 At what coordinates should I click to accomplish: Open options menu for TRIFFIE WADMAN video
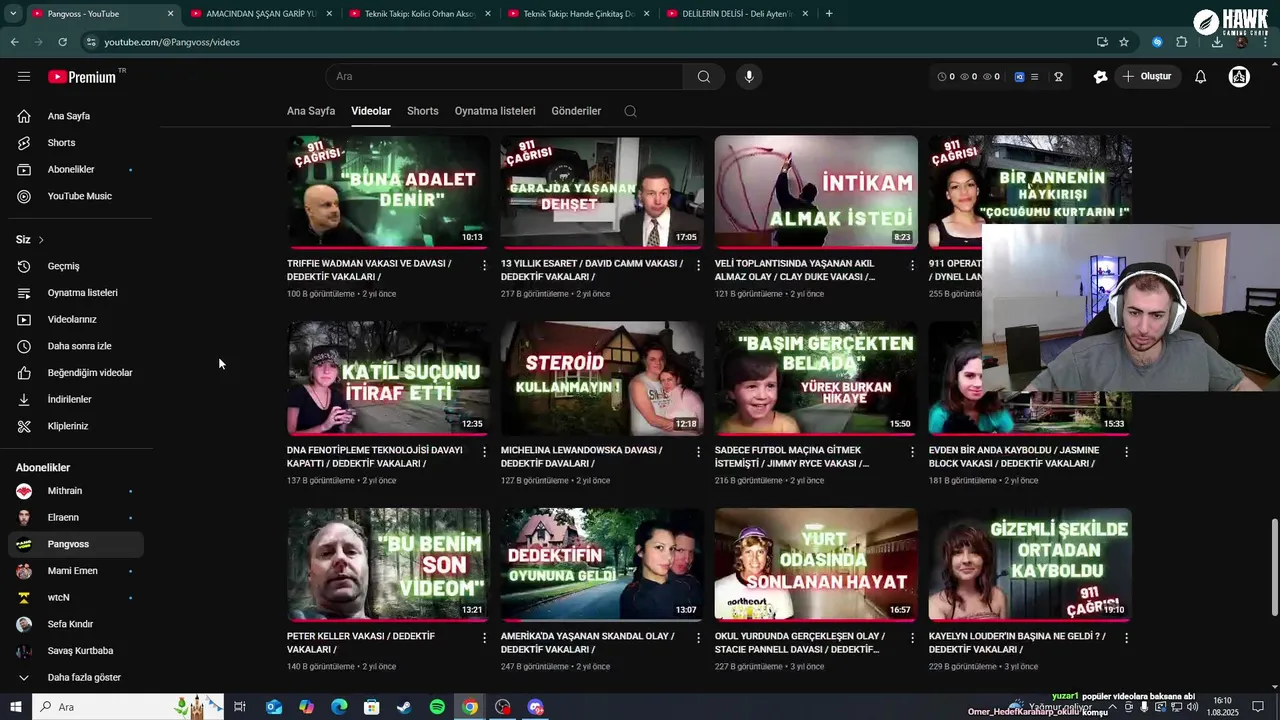pyautogui.click(x=484, y=265)
